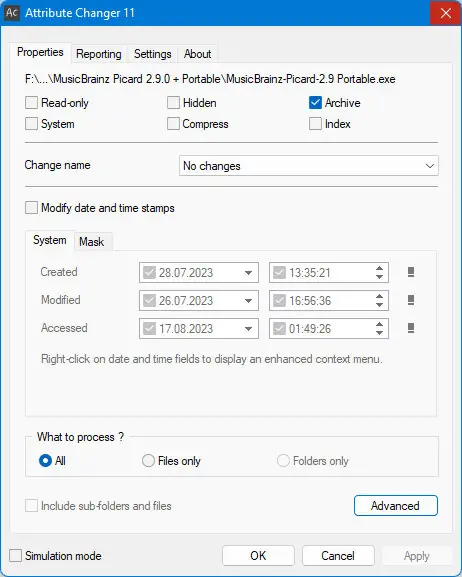Tick Modify date and time stamps
The height and width of the screenshot is (577, 462).
pos(31,208)
